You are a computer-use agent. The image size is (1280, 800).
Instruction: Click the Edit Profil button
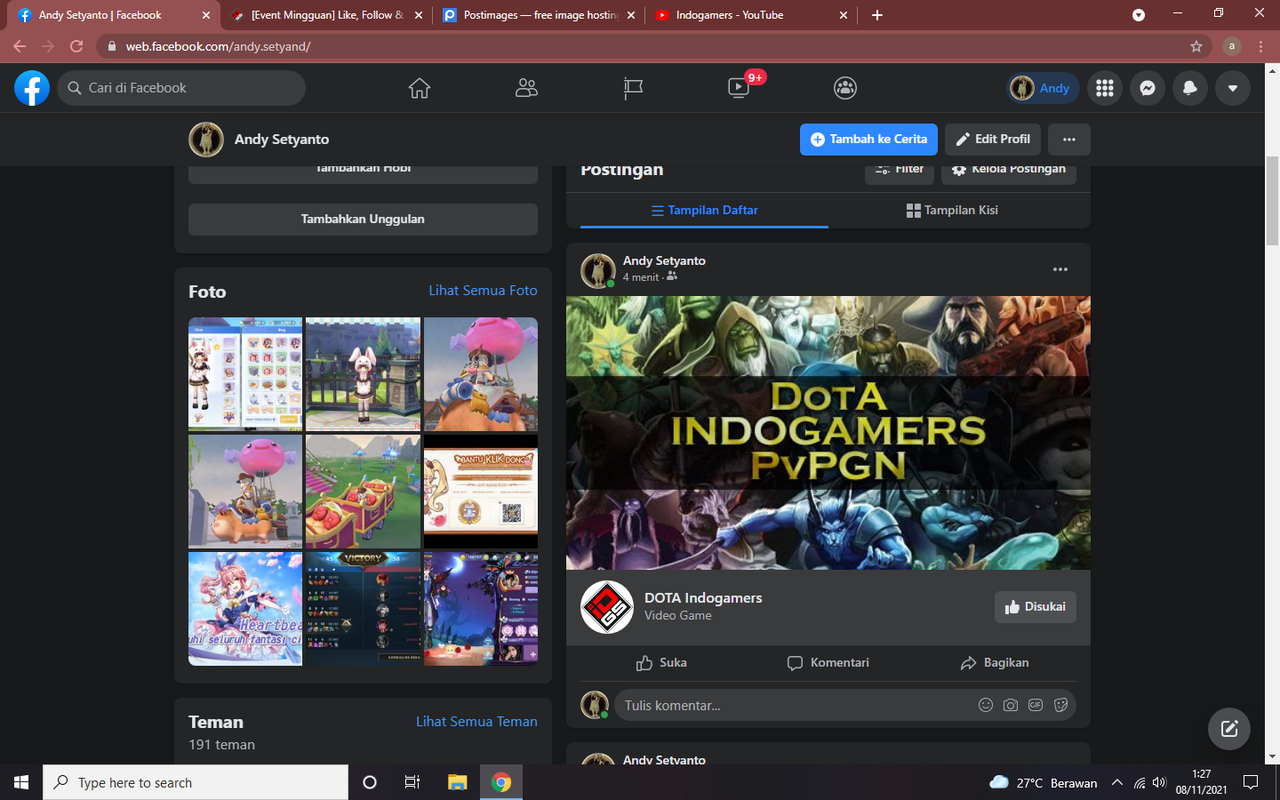[992, 139]
